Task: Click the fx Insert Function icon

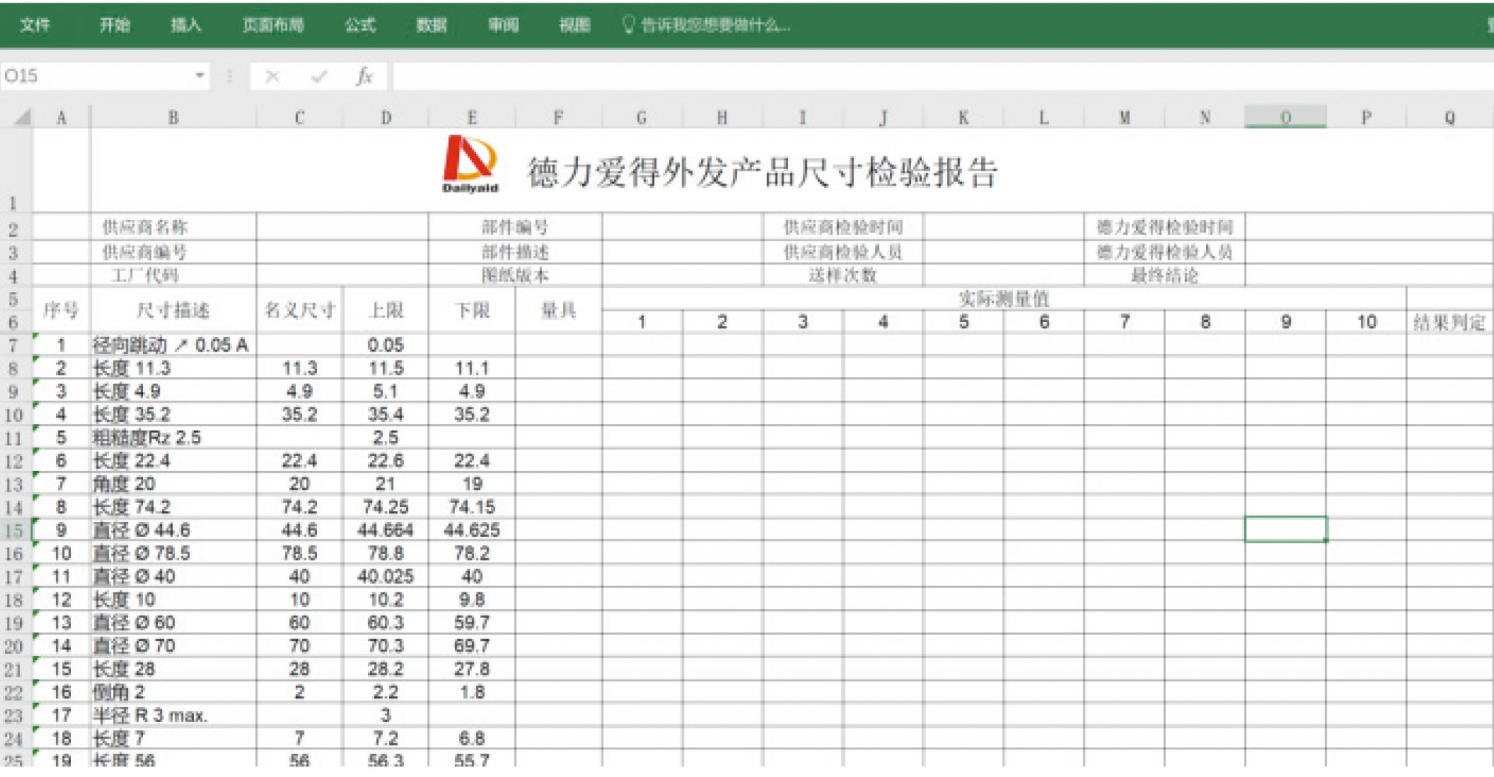Action: (363, 76)
